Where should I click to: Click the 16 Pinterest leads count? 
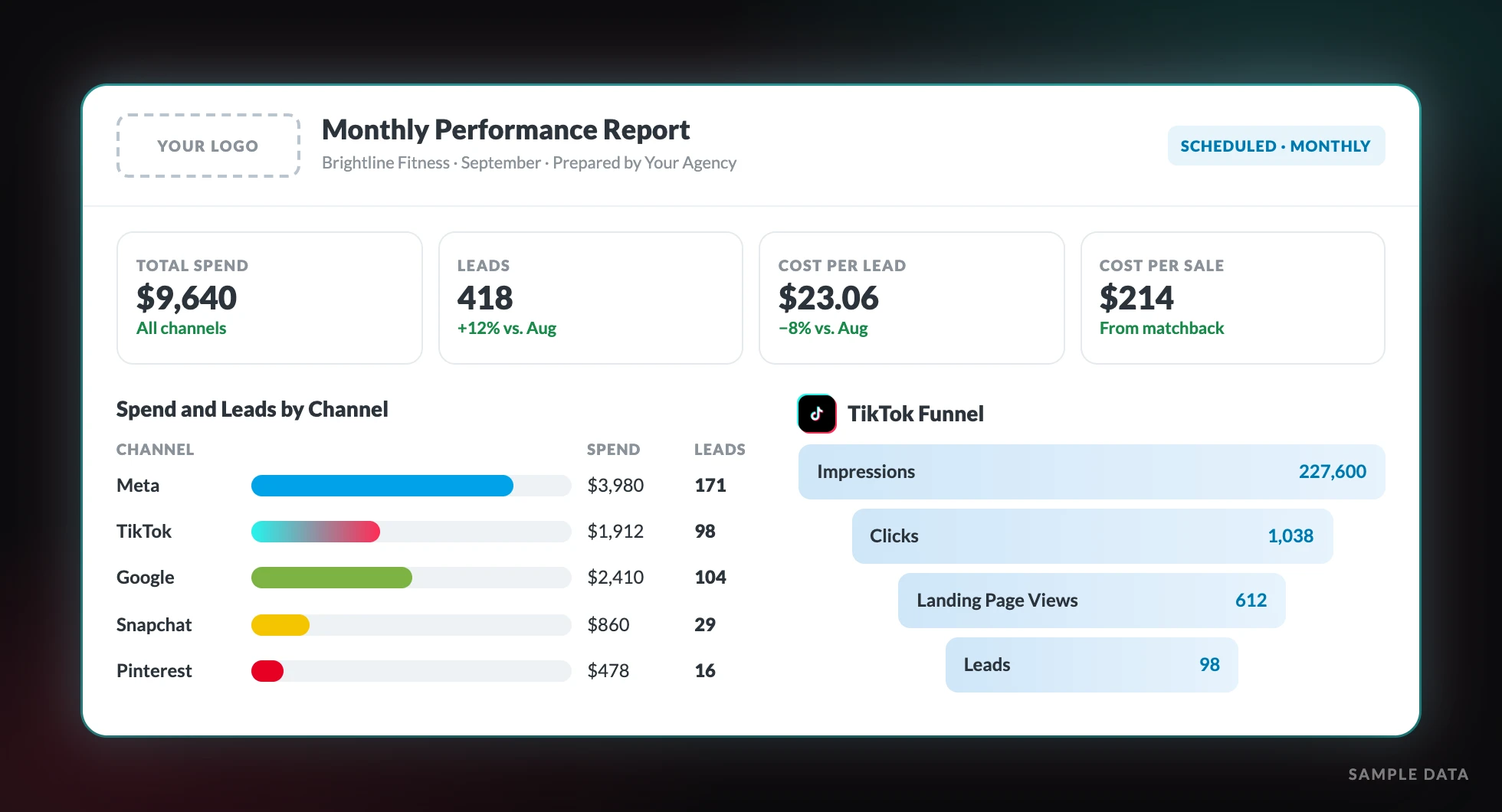[x=705, y=671]
